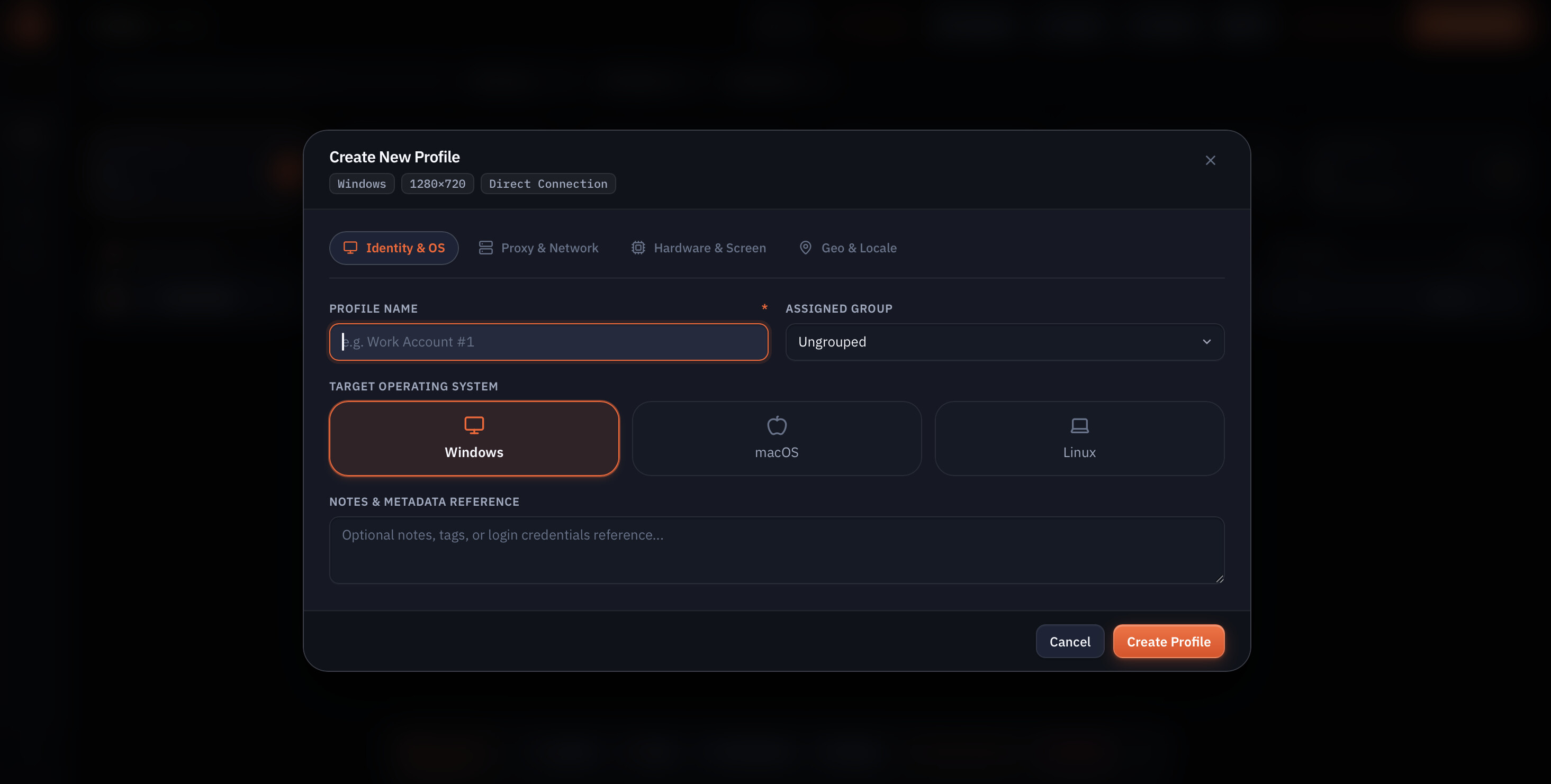
Task: Select Windows as target operating system
Action: click(474, 438)
